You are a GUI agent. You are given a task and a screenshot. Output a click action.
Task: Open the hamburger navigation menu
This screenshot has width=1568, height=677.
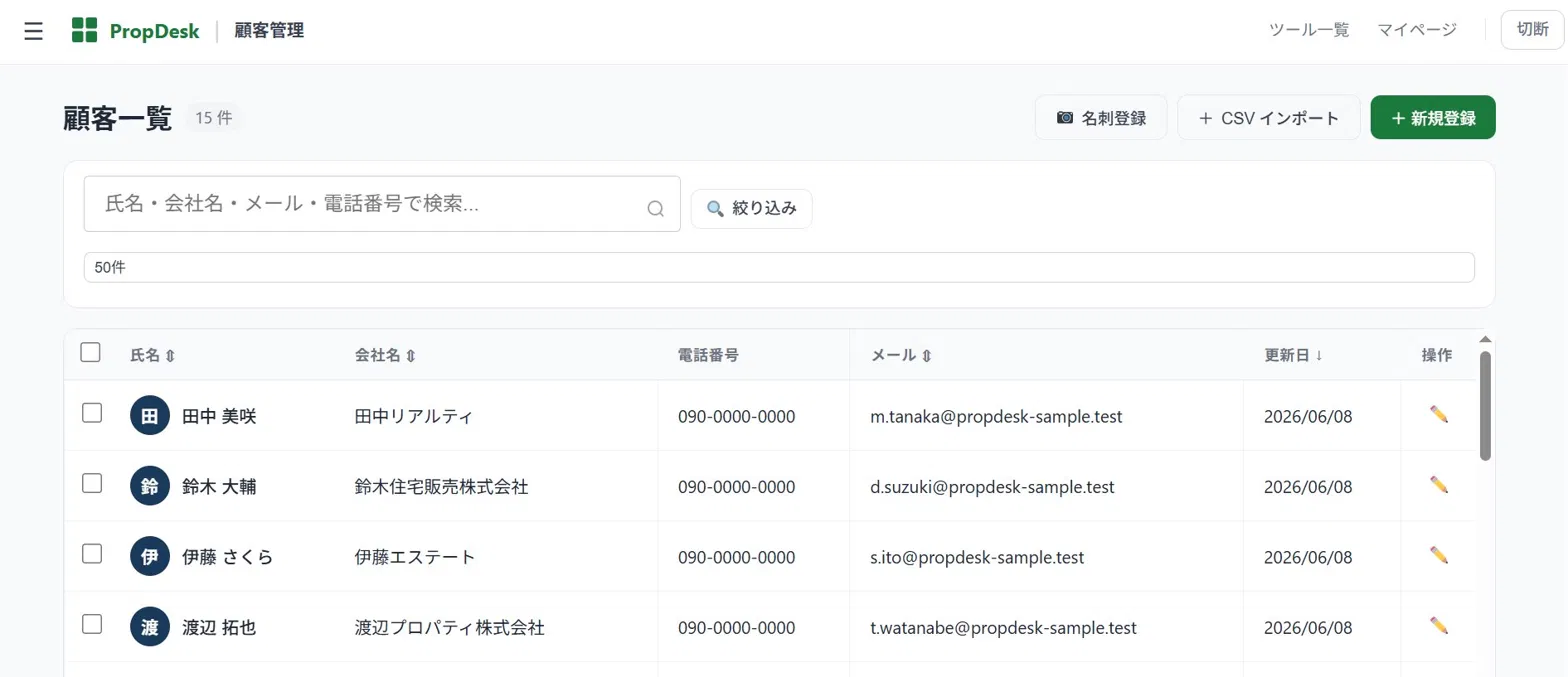click(33, 31)
